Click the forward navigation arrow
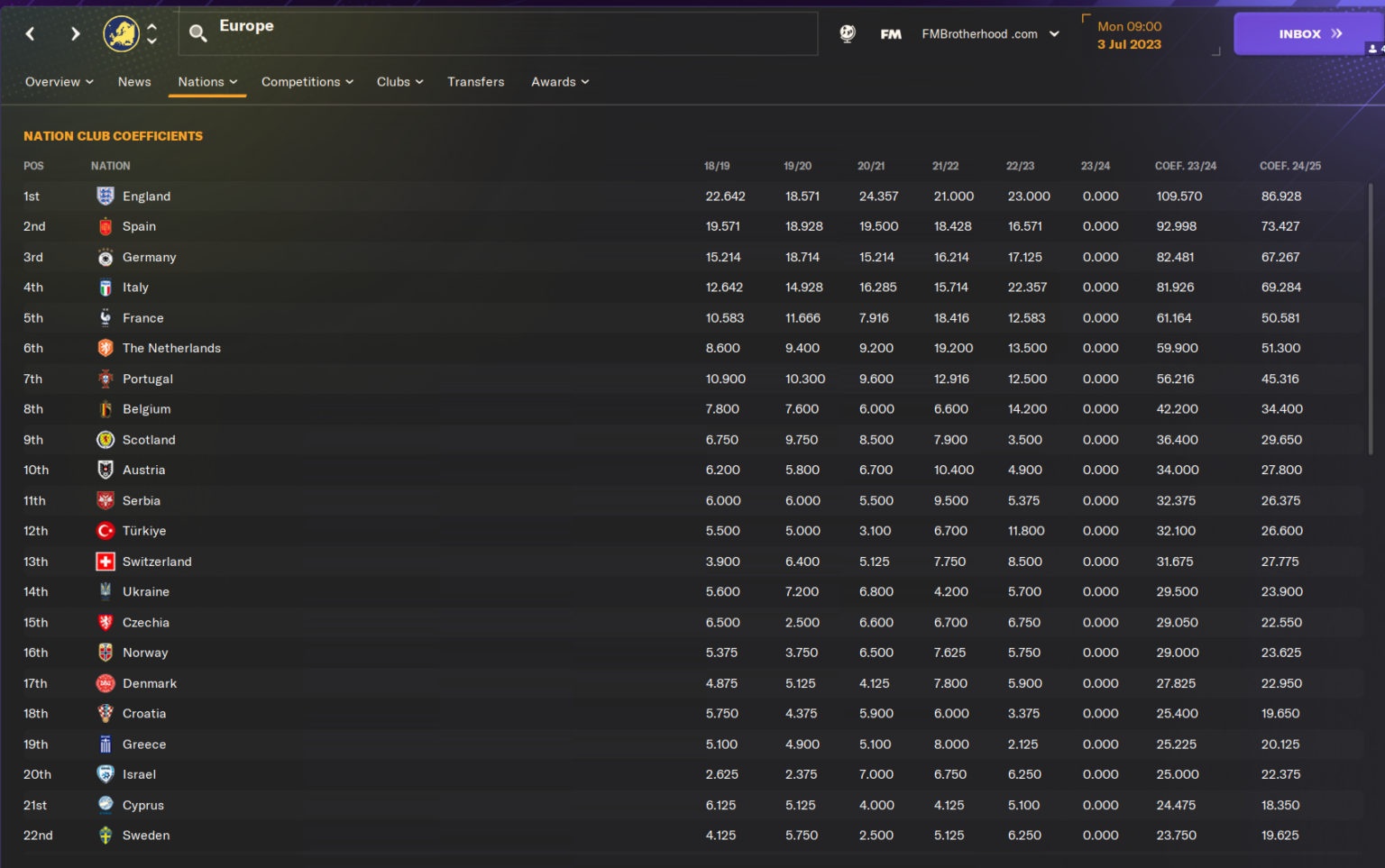 click(x=75, y=33)
